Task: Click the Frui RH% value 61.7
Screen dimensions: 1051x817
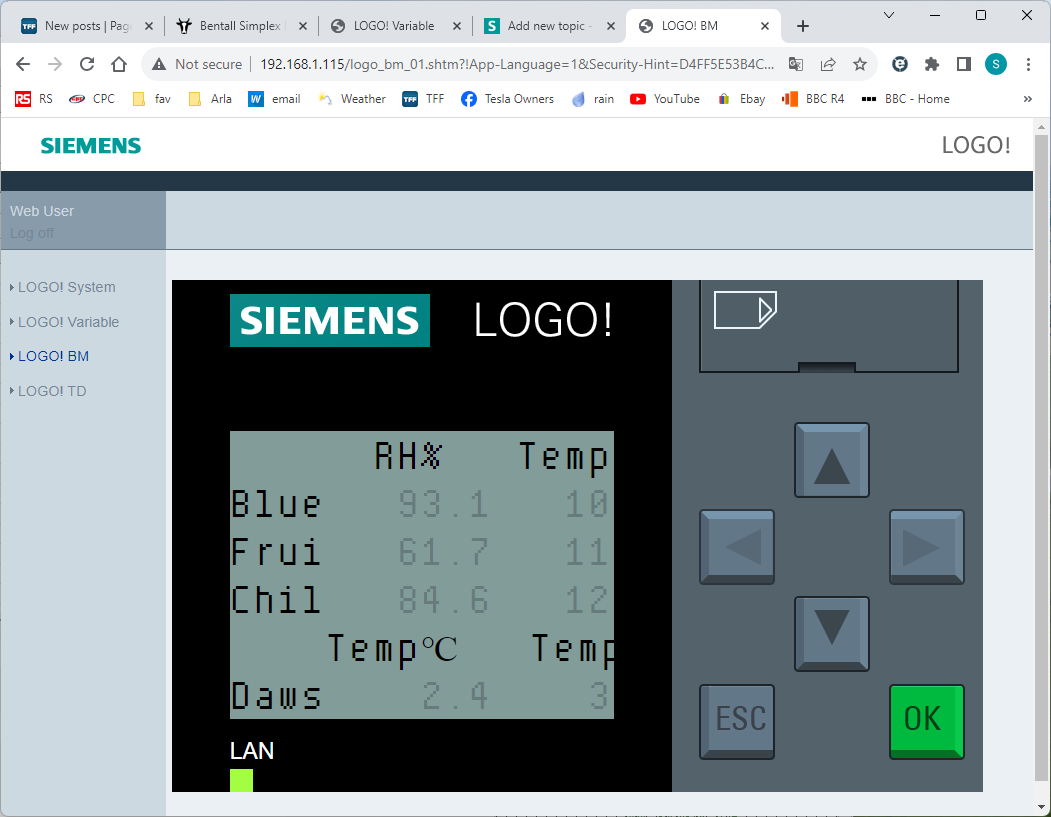Action: (x=443, y=552)
